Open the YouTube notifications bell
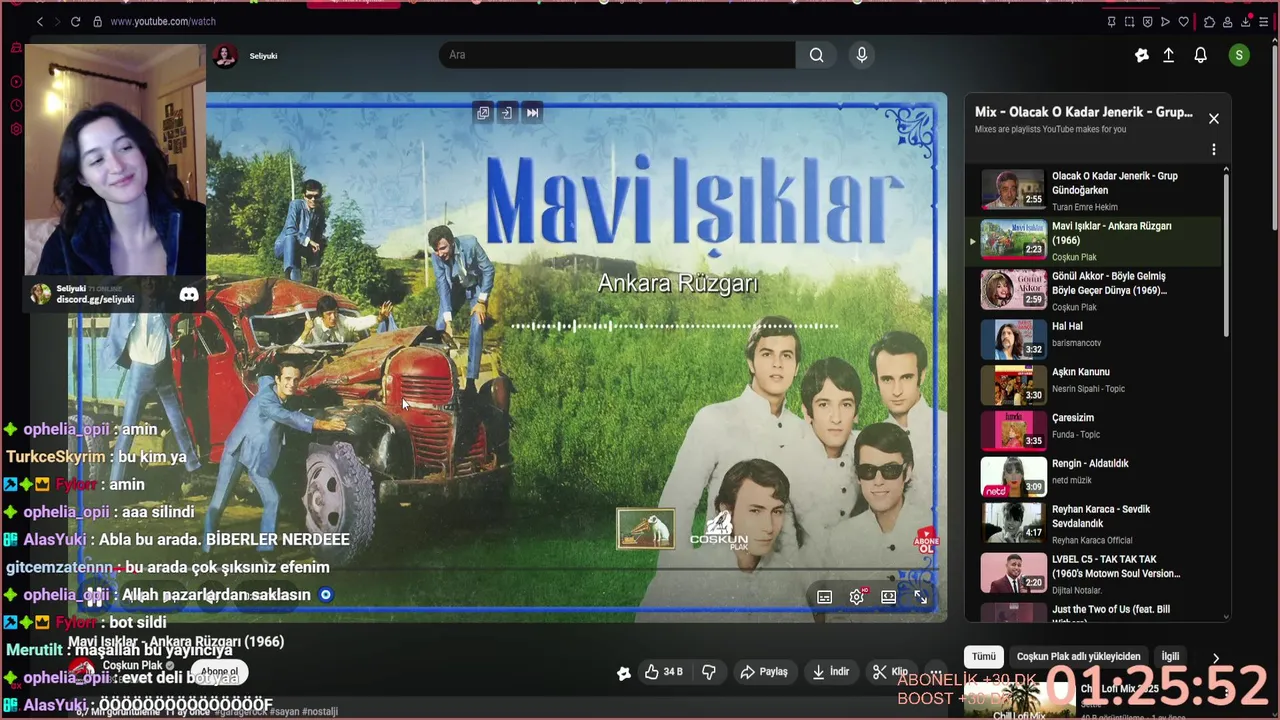1280x720 pixels. 1201,56
